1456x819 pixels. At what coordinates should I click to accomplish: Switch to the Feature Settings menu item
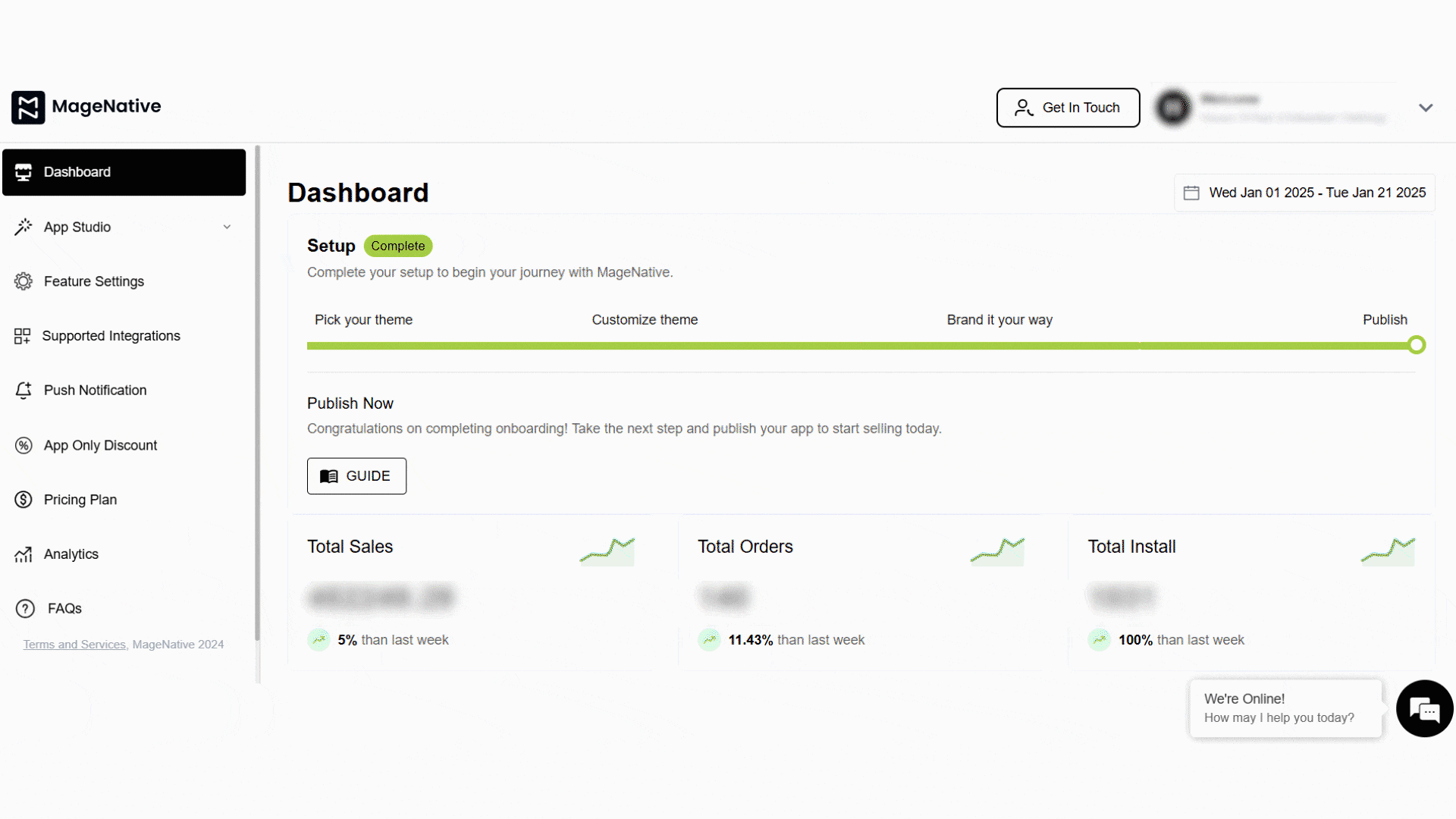[x=93, y=281]
